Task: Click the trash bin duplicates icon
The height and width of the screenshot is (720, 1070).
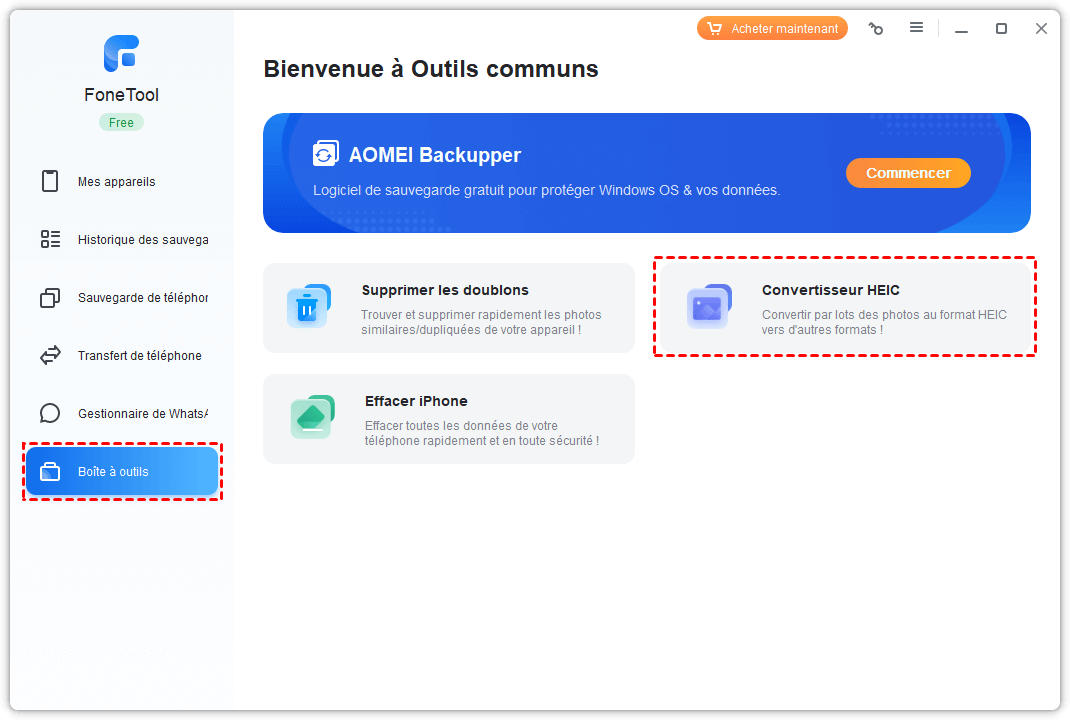Action: coord(308,306)
